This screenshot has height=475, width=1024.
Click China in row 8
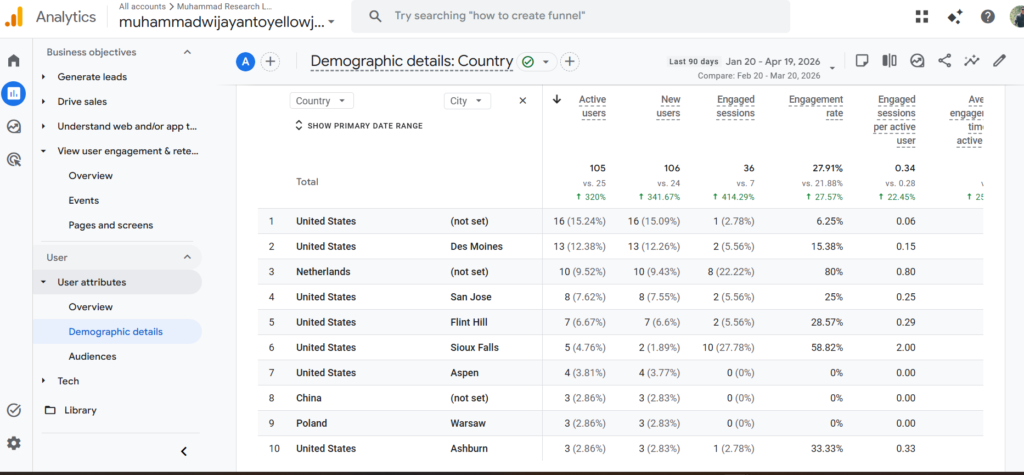click(308, 398)
